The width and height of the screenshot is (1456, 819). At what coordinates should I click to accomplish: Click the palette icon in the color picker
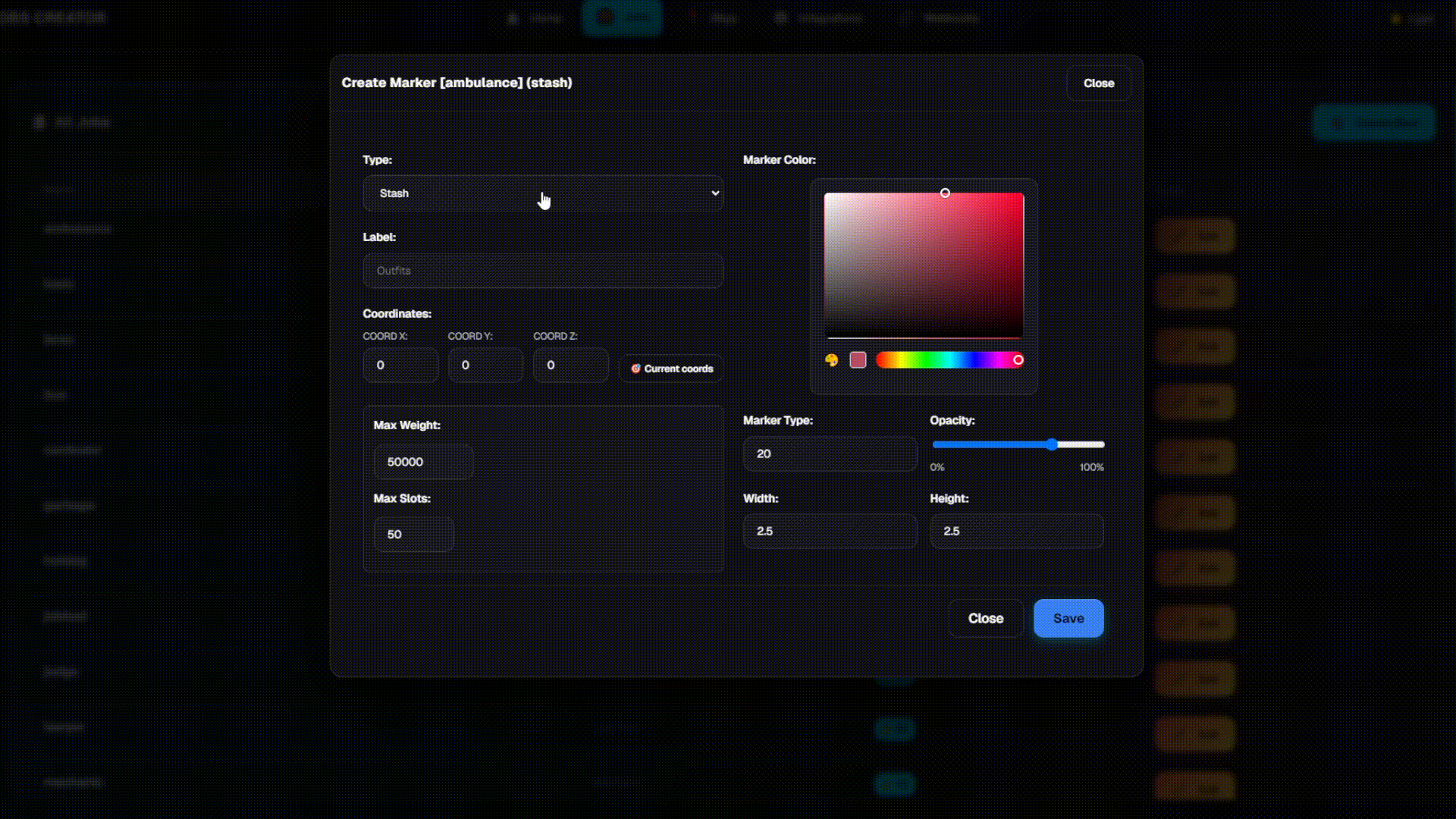click(x=831, y=360)
